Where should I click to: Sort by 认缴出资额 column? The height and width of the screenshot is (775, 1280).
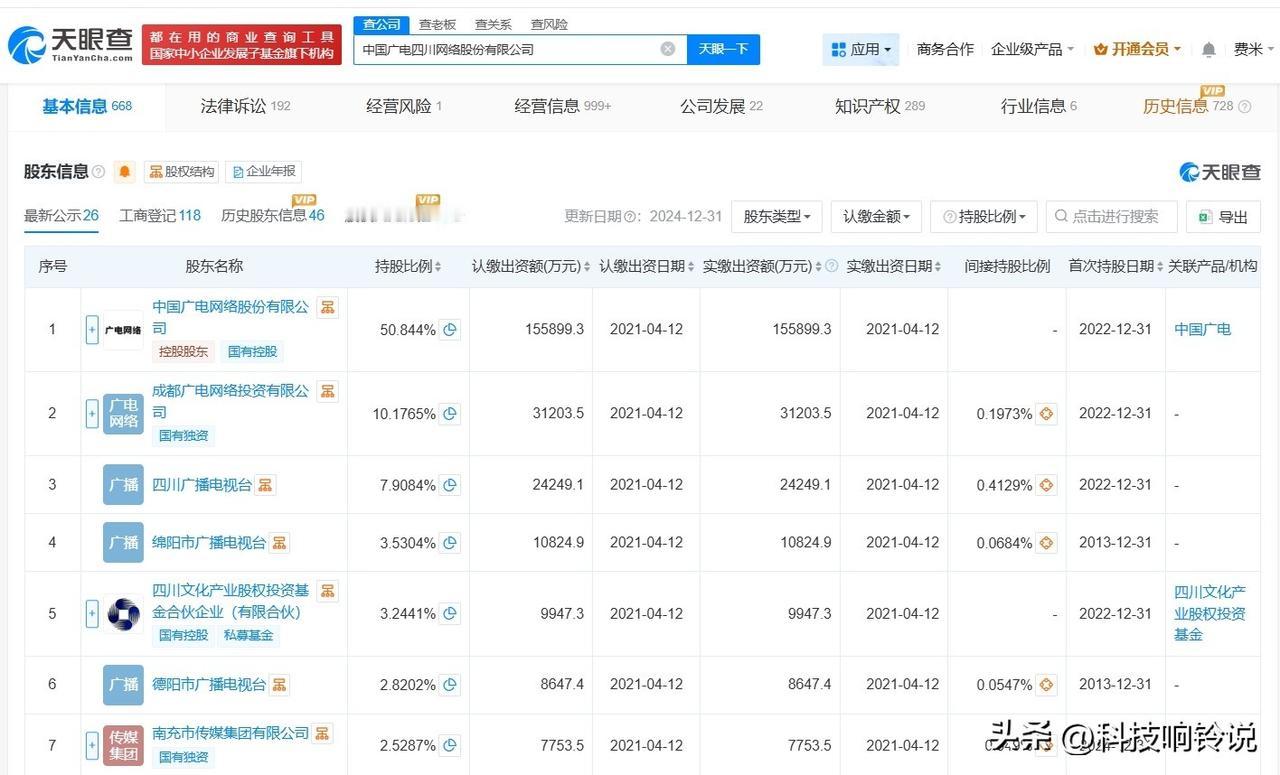pyautogui.click(x=531, y=266)
